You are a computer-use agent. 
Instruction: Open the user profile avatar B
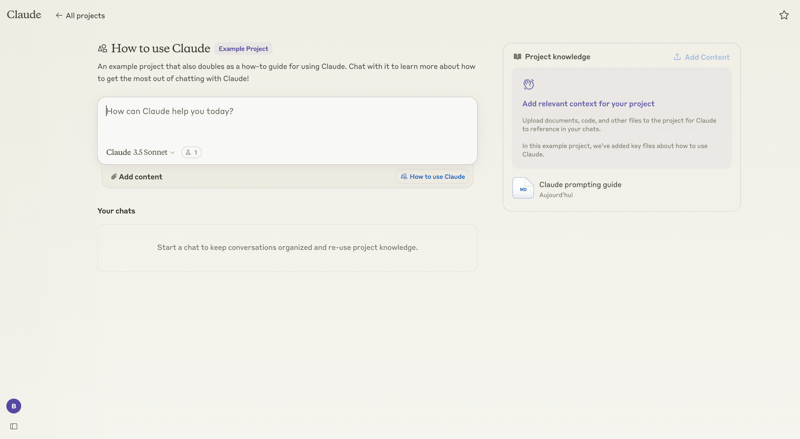tap(14, 406)
